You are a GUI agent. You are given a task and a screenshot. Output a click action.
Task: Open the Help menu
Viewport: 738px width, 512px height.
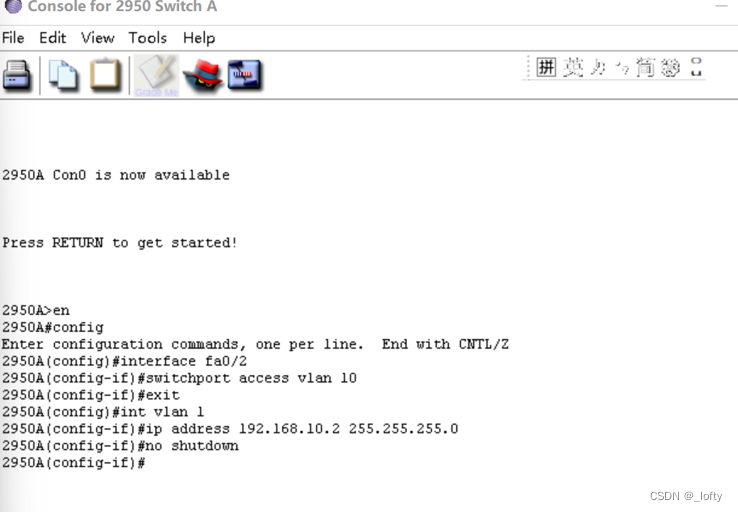(198, 38)
